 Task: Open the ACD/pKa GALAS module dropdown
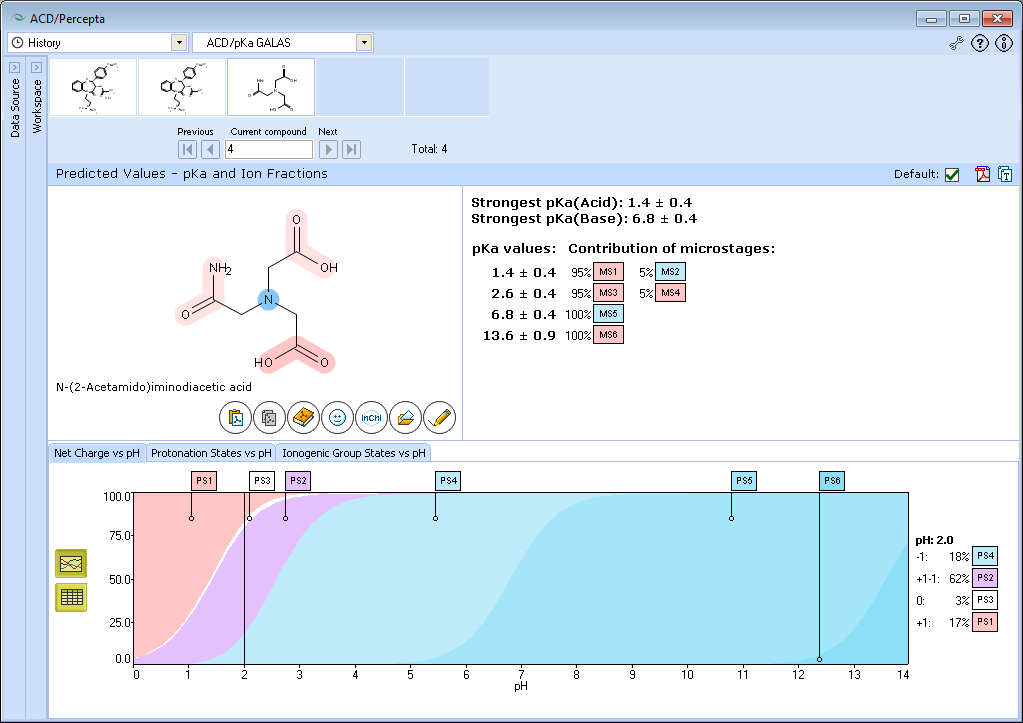coord(364,42)
